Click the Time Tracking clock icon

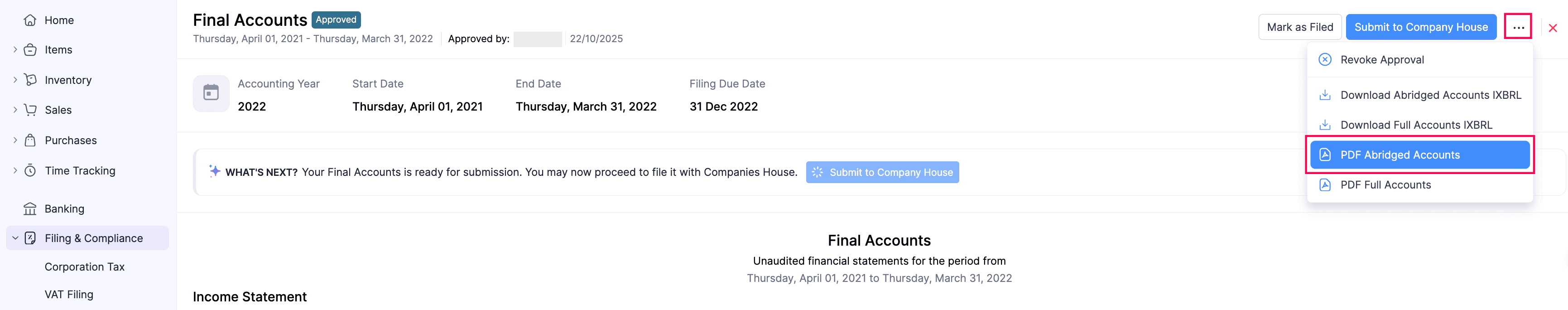coord(30,170)
